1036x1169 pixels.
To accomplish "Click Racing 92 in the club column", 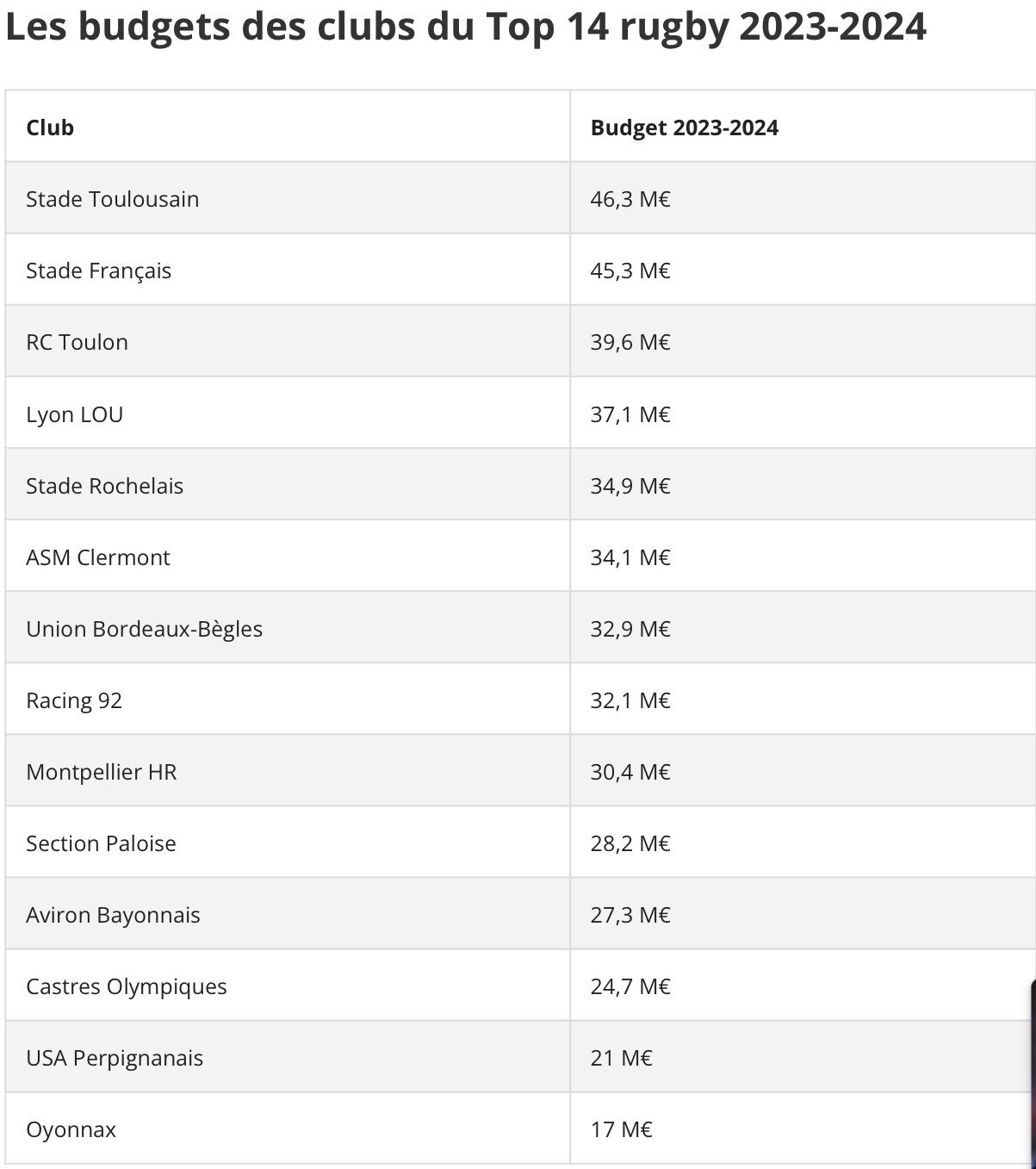I will pos(74,700).
